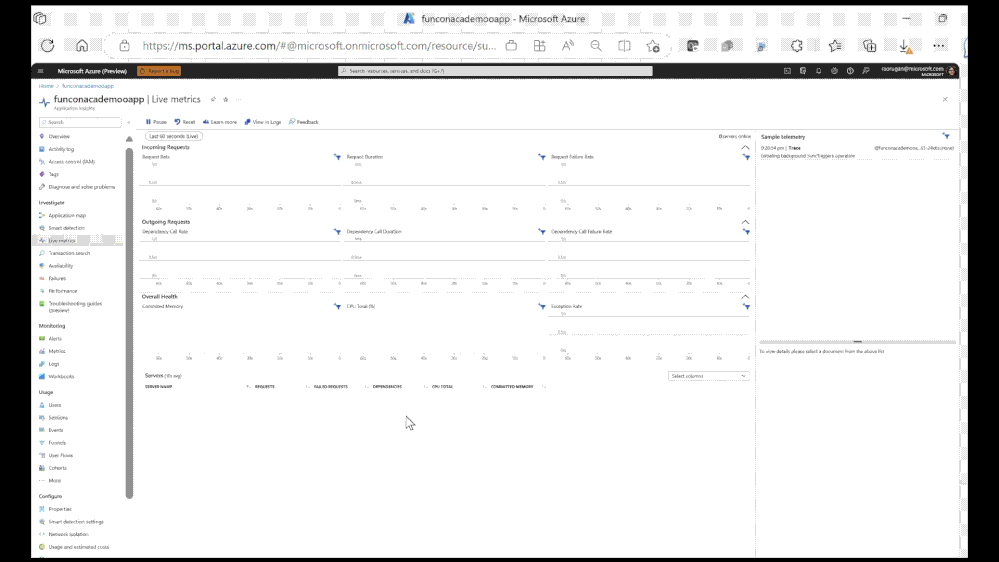The height and width of the screenshot is (562, 999).
Task: Filter the Dependency Call Duration chart
Action: tap(542, 232)
